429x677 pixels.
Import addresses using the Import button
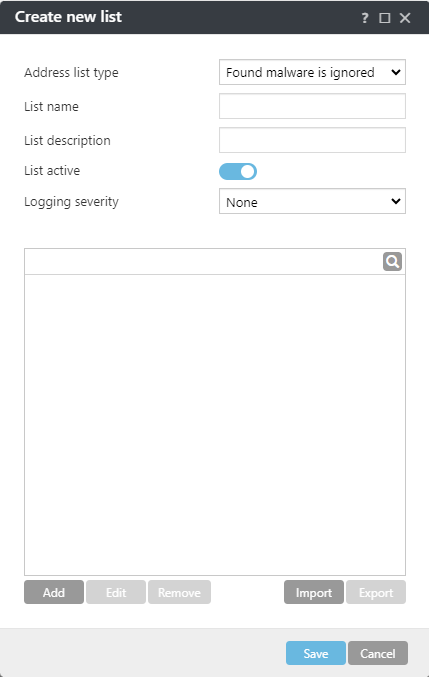[x=314, y=592]
